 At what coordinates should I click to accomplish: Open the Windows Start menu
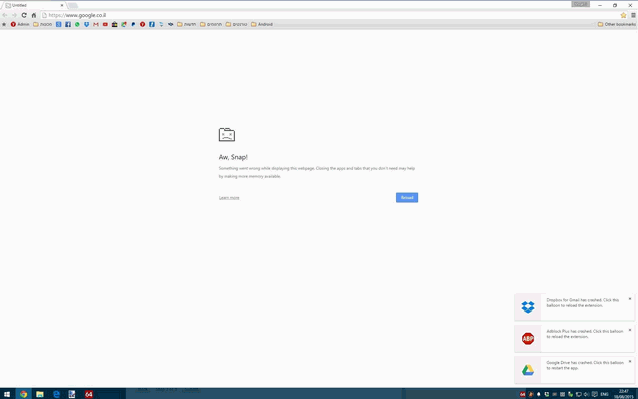point(7,394)
